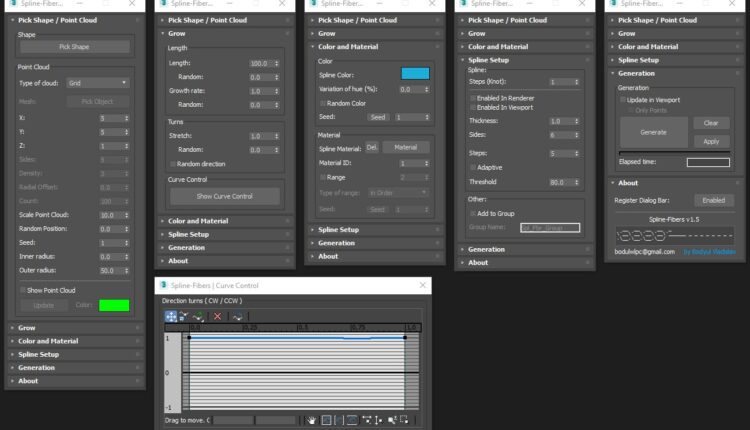Viewport: 750px width, 430px height.
Task: Click the Elapsed time field
Action: (708, 163)
